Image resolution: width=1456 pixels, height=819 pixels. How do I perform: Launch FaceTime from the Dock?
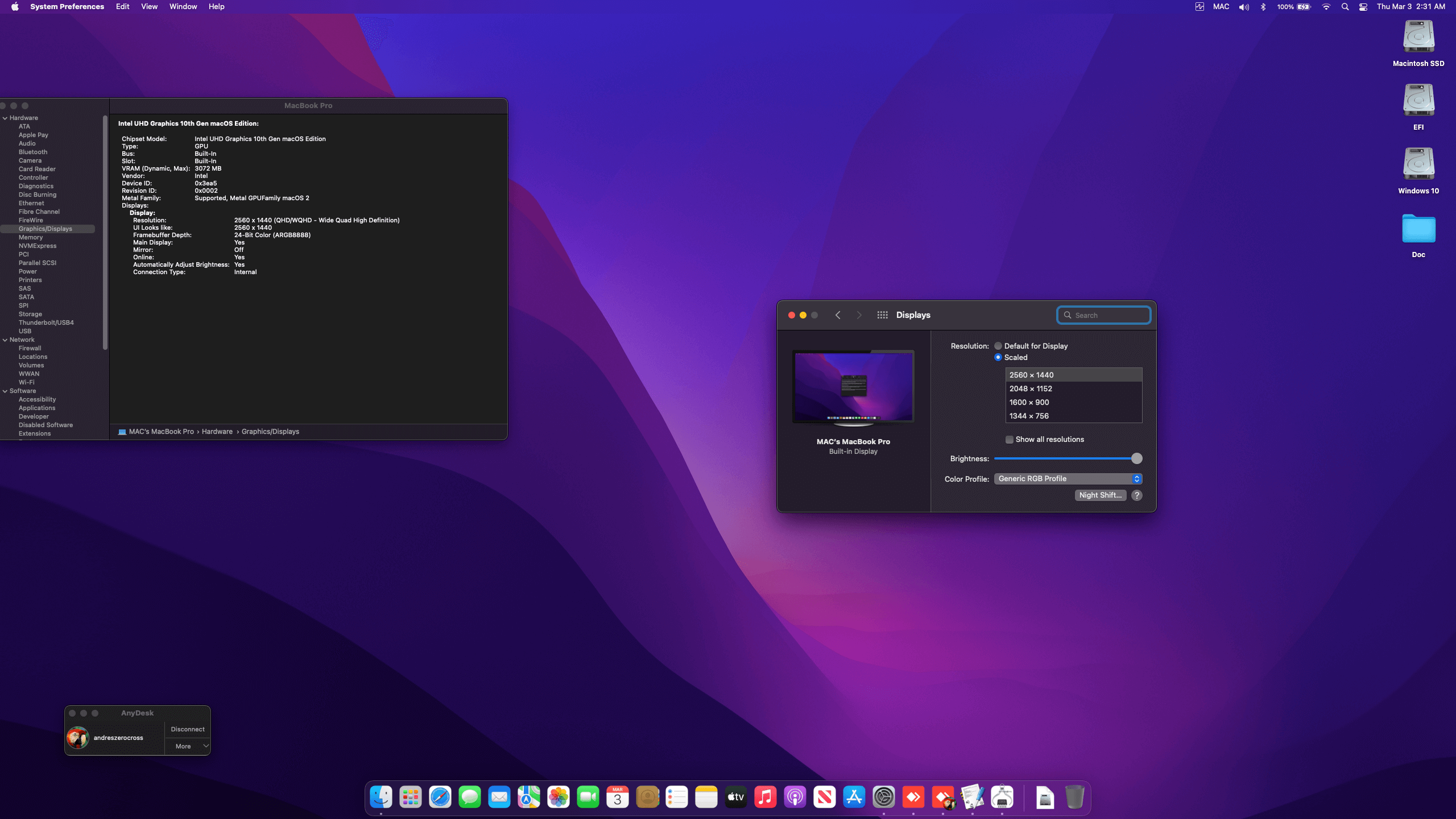pos(588,797)
